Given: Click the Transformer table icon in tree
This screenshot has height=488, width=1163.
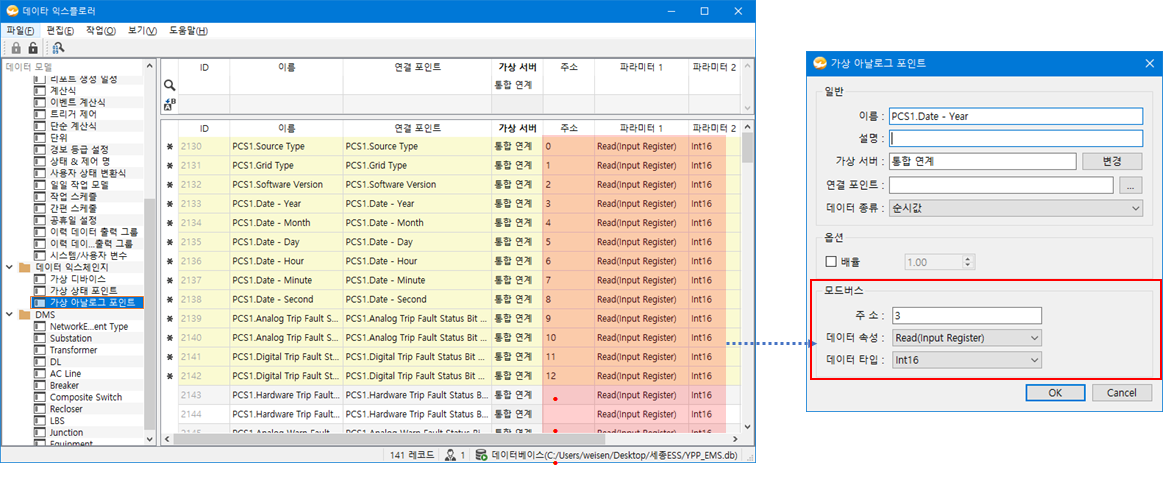Looking at the screenshot, I should [39, 350].
